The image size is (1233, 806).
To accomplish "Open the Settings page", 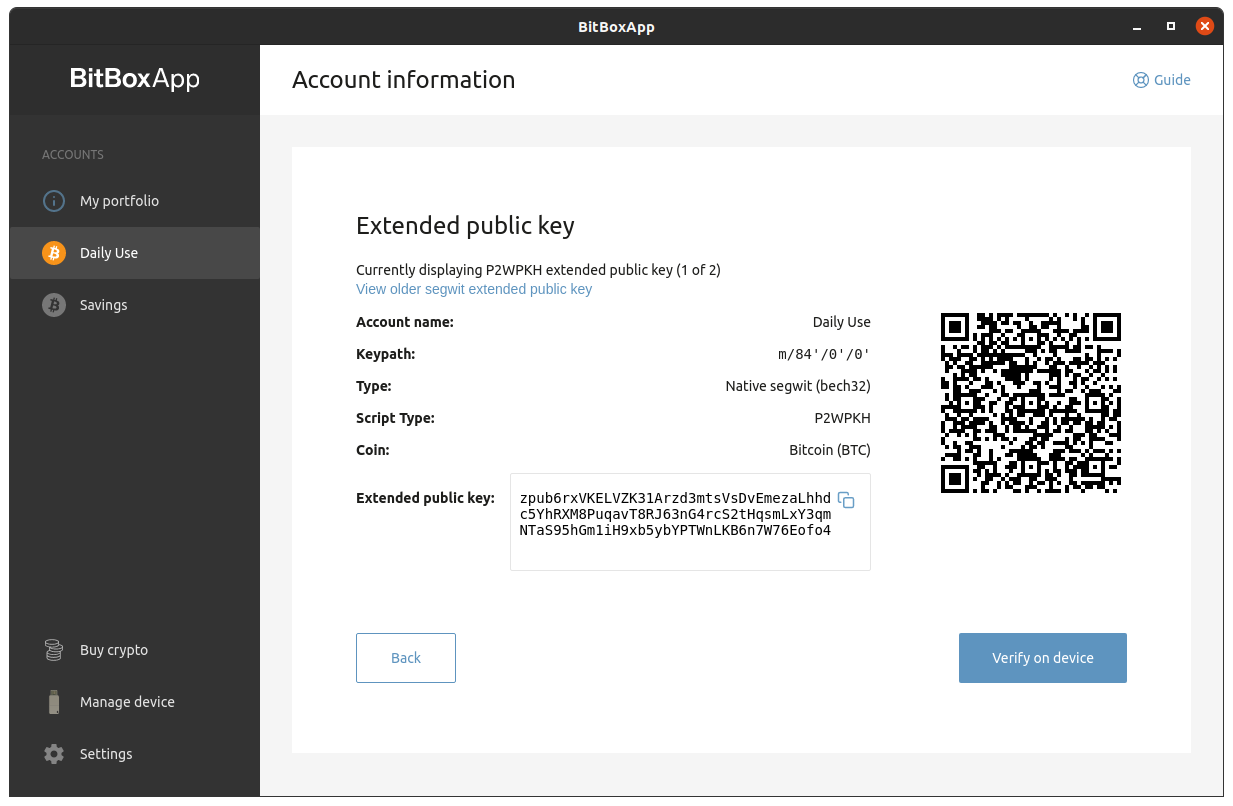I will point(135,754).
